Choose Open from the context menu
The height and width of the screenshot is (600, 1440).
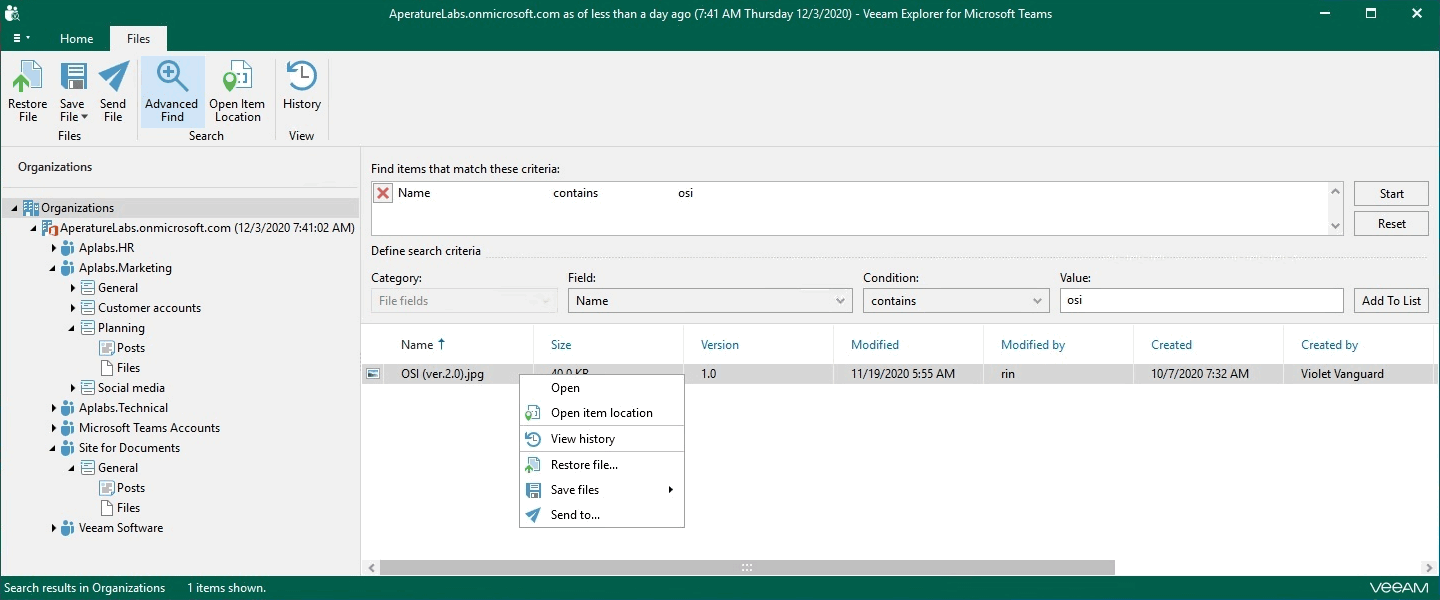click(602, 388)
